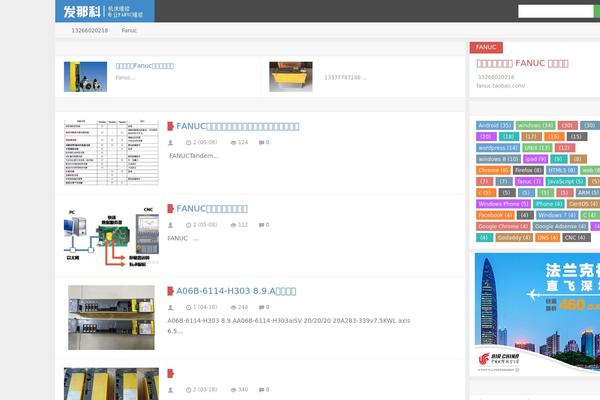Image resolution: width=600 pixels, height=400 pixels.
Task: Open the first FANUC article title link
Action: point(238,126)
